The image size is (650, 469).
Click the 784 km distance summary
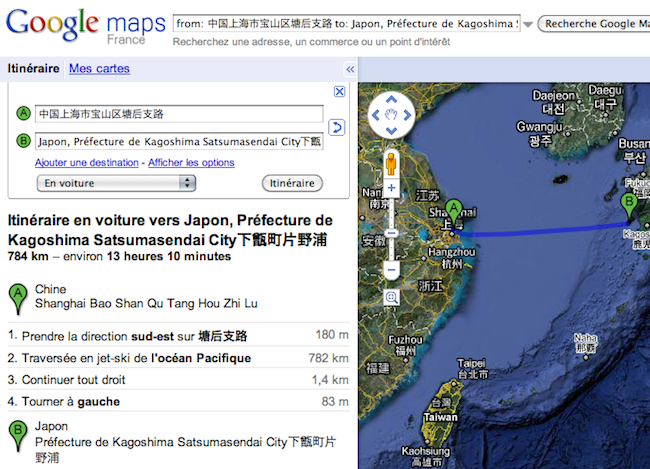[x=28, y=256]
